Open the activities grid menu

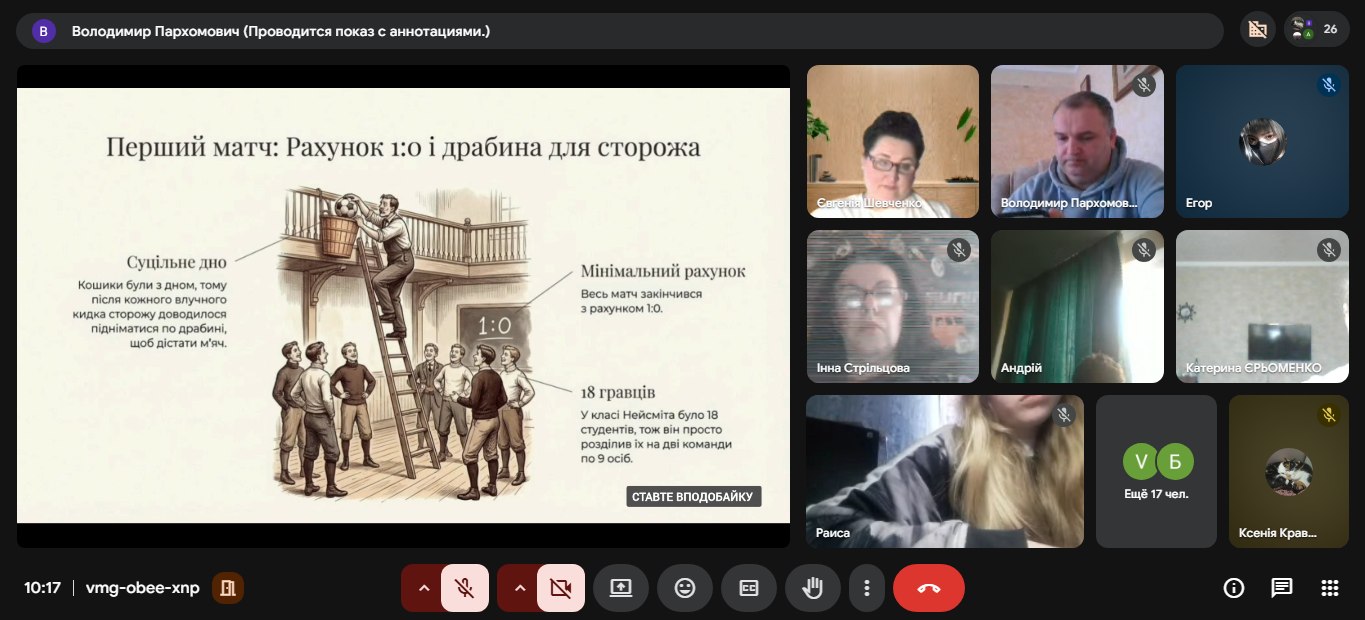point(1329,588)
